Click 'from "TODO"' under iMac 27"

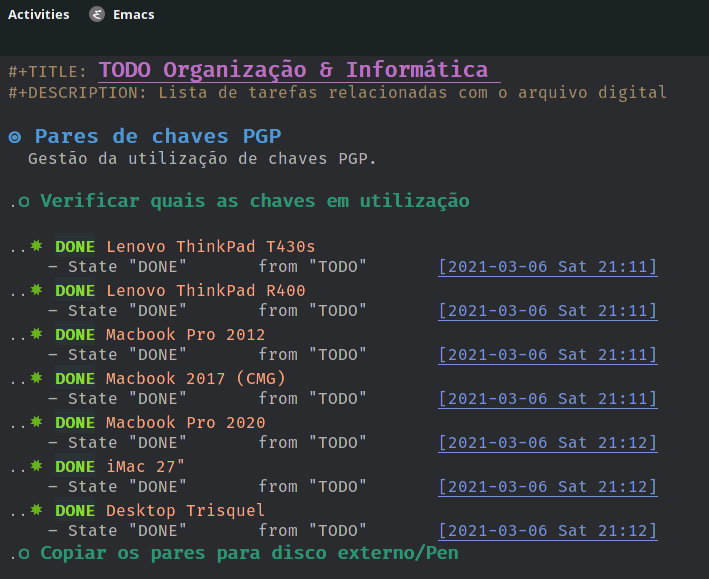312,487
